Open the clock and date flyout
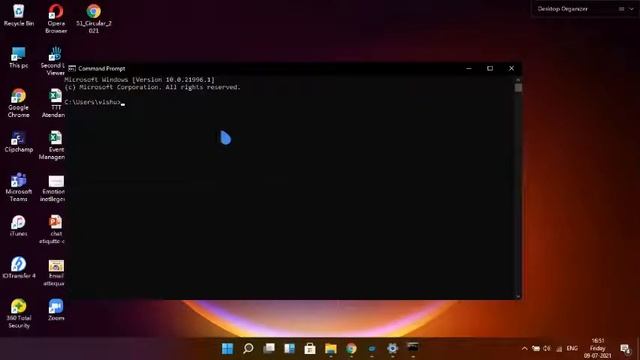Screen dimensions: 640x360 tap(598, 349)
